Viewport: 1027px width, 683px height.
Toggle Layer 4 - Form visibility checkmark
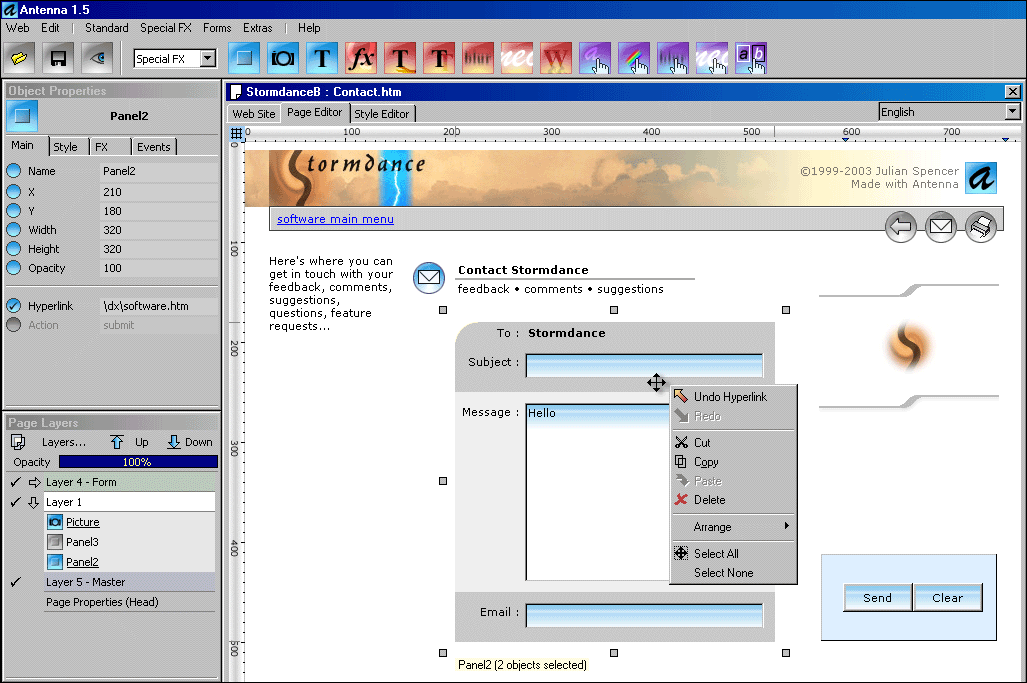(x=15, y=482)
